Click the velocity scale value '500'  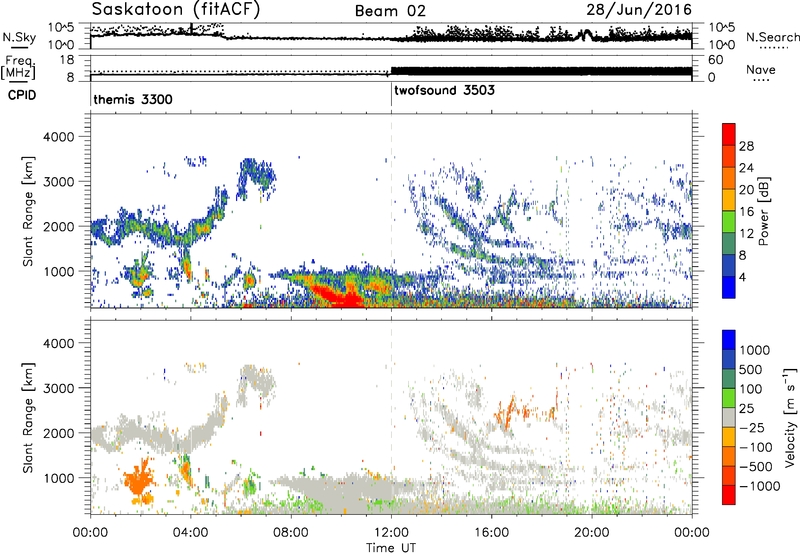pos(750,369)
